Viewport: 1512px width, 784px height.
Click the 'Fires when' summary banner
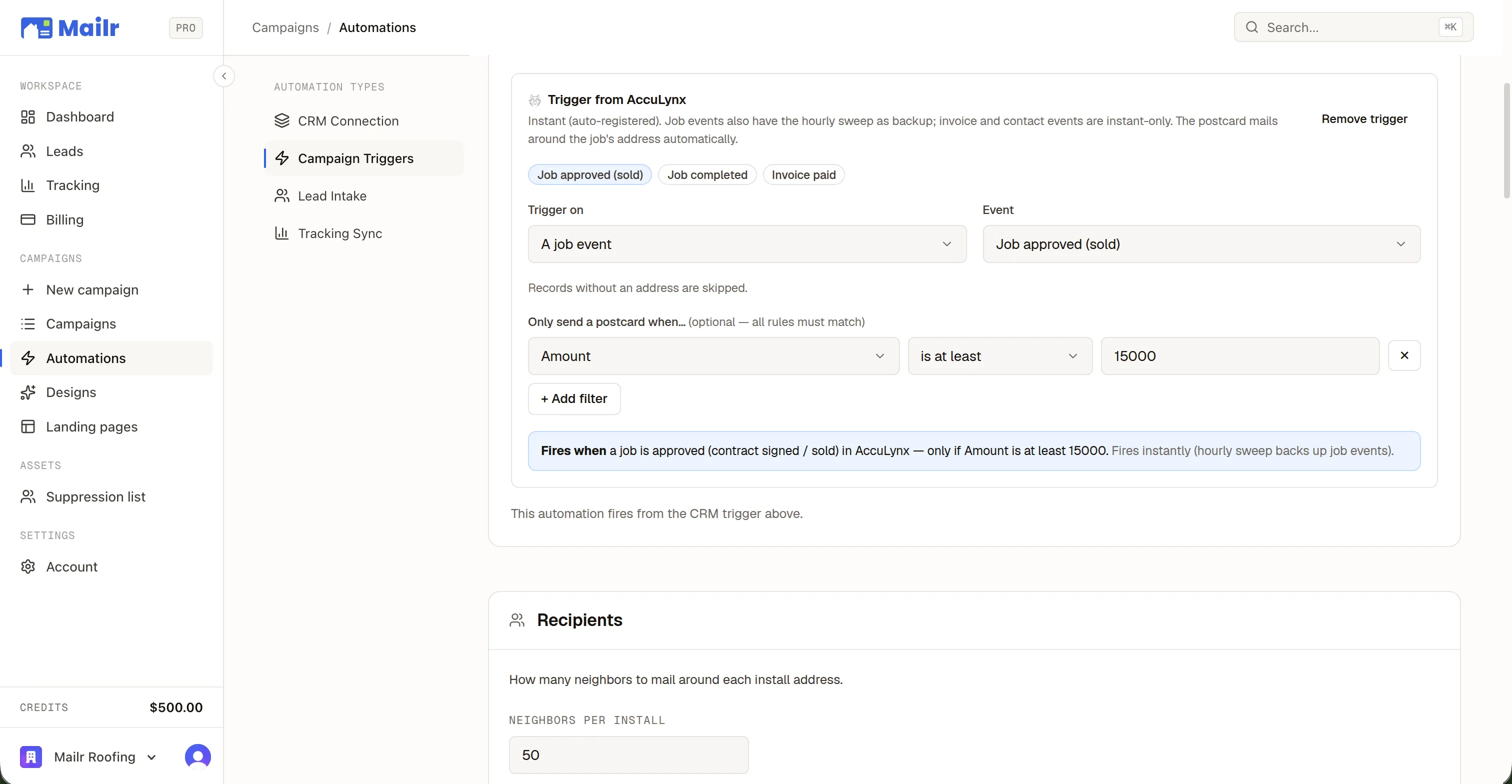pos(974,450)
